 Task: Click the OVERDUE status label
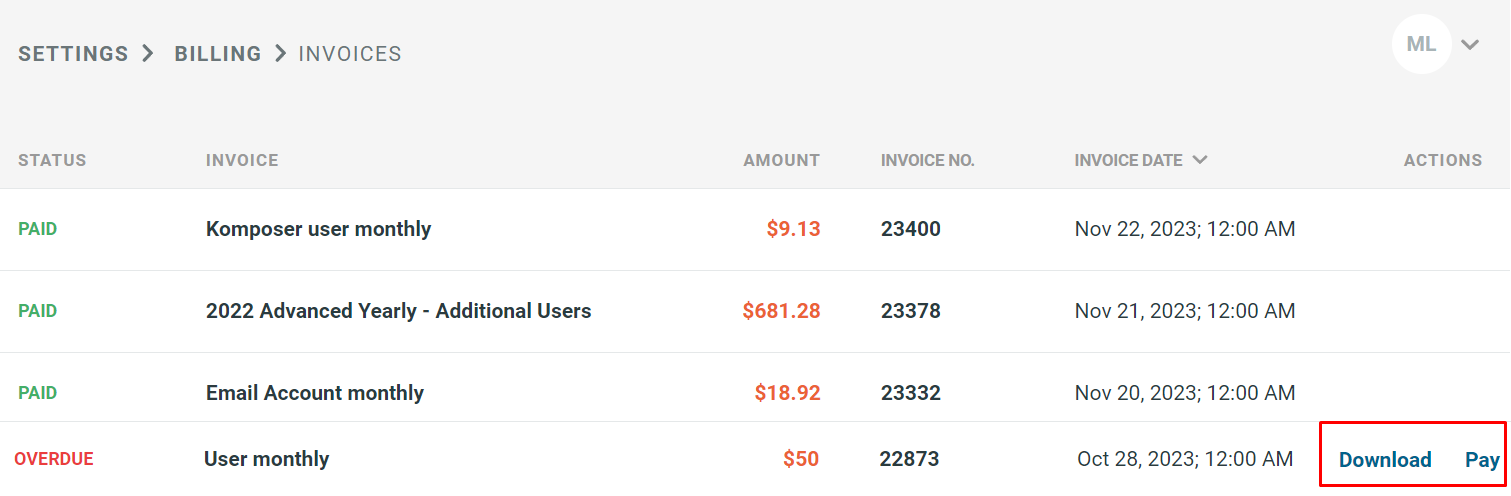[x=54, y=459]
